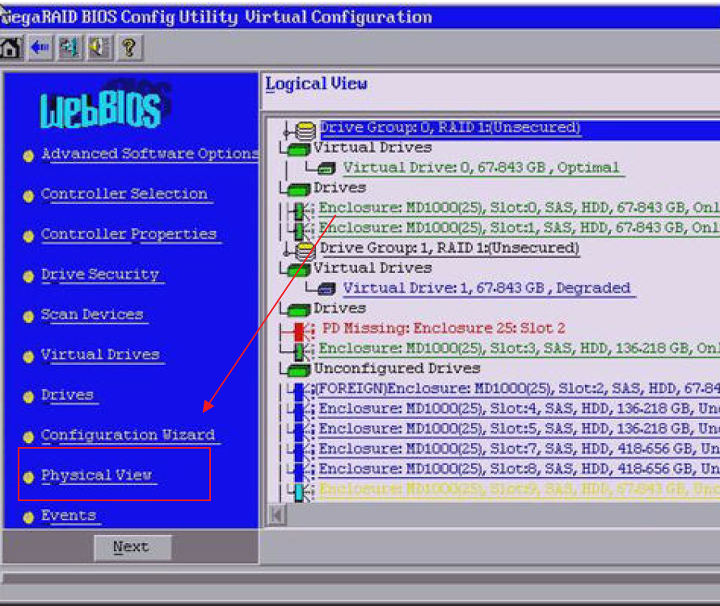Screen dimensions: 720x606
Task: Select Enclosure MD1000(25) Slot:0 drive entry
Action: pos(519,208)
